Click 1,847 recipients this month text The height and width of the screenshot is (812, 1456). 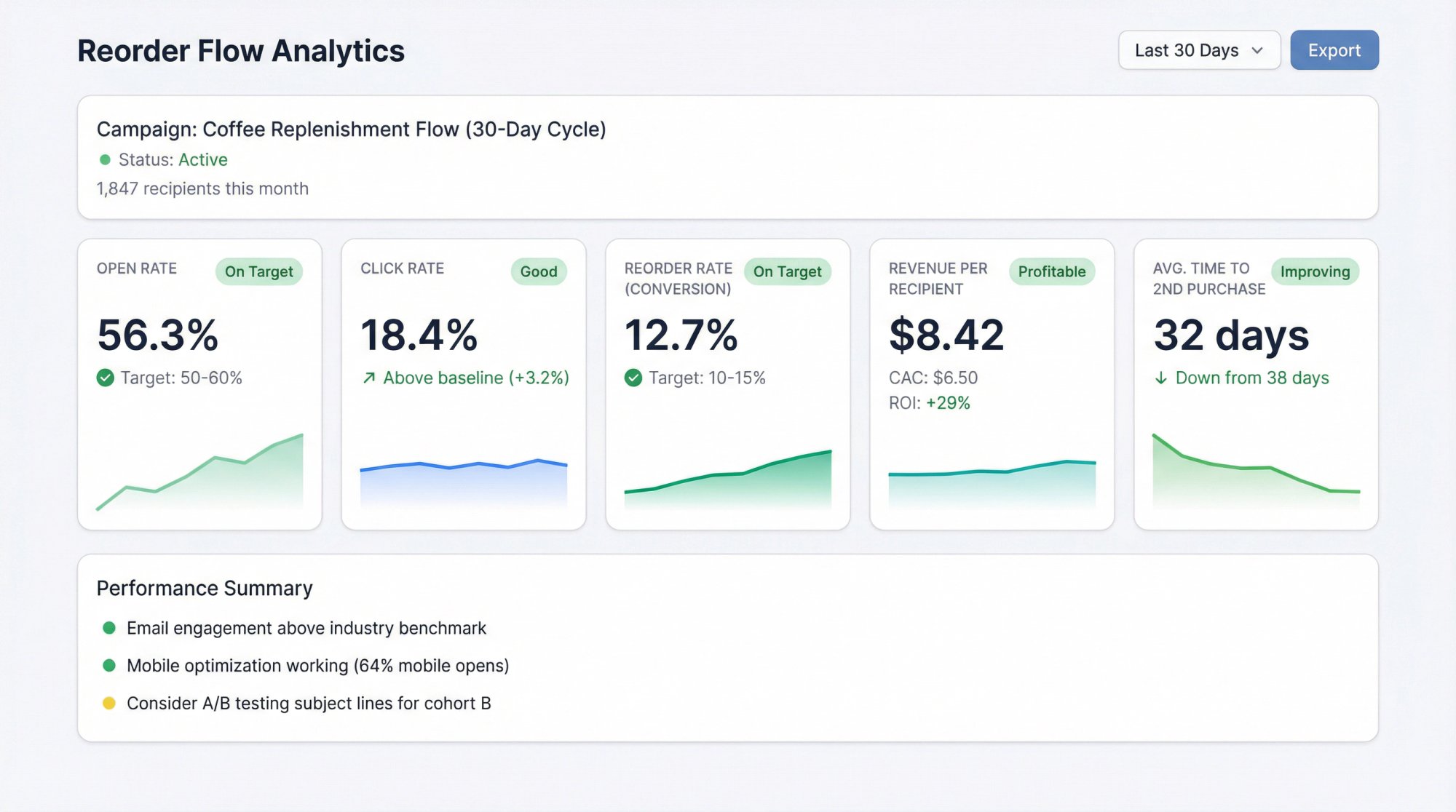pyautogui.click(x=203, y=188)
